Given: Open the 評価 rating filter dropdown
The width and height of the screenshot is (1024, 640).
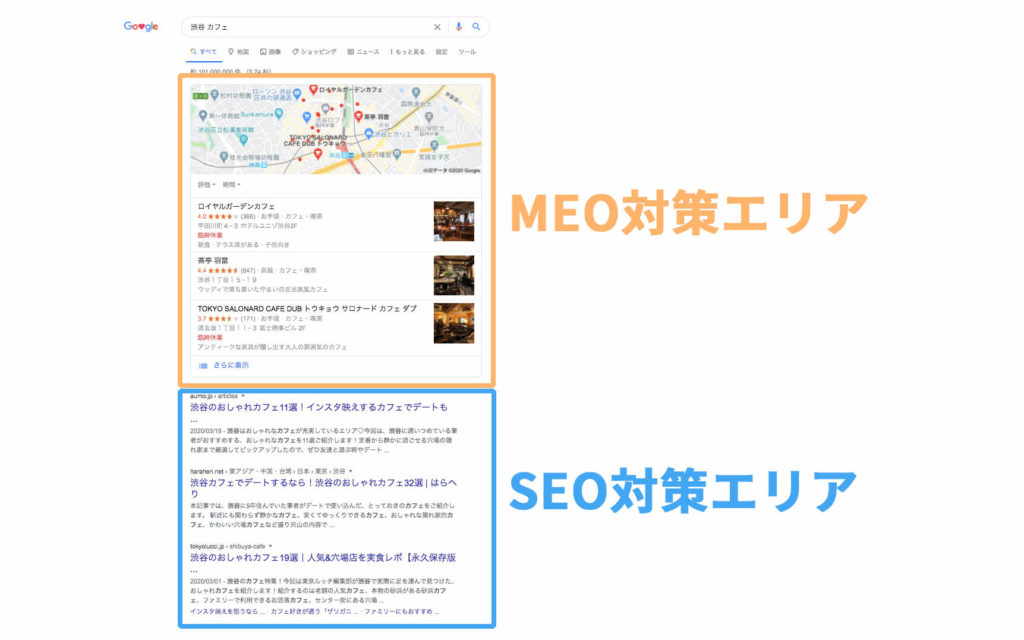Looking at the screenshot, I should 208,185.
